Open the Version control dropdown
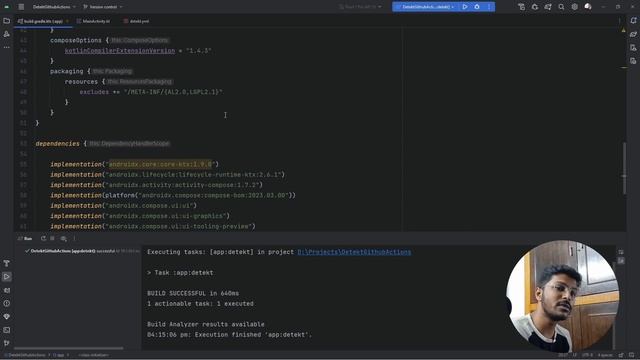The height and width of the screenshot is (360, 640). point(103,7)
